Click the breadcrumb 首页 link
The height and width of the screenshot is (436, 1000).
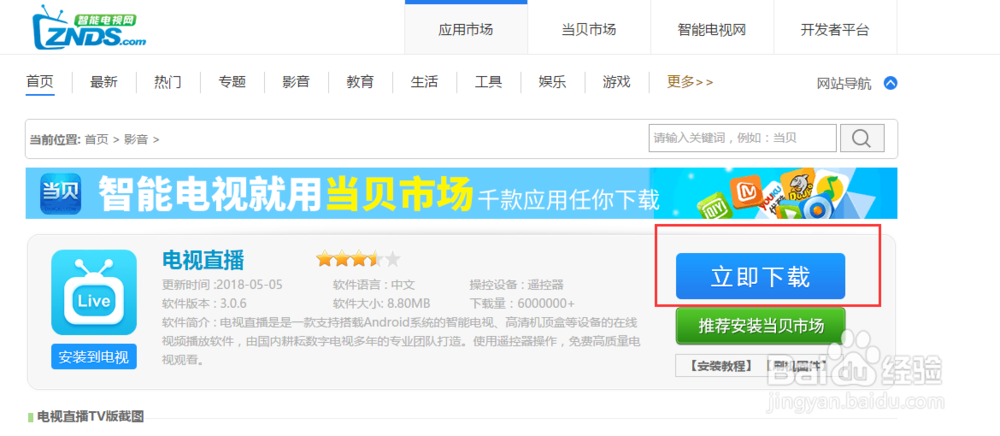[x=96, y=139]
